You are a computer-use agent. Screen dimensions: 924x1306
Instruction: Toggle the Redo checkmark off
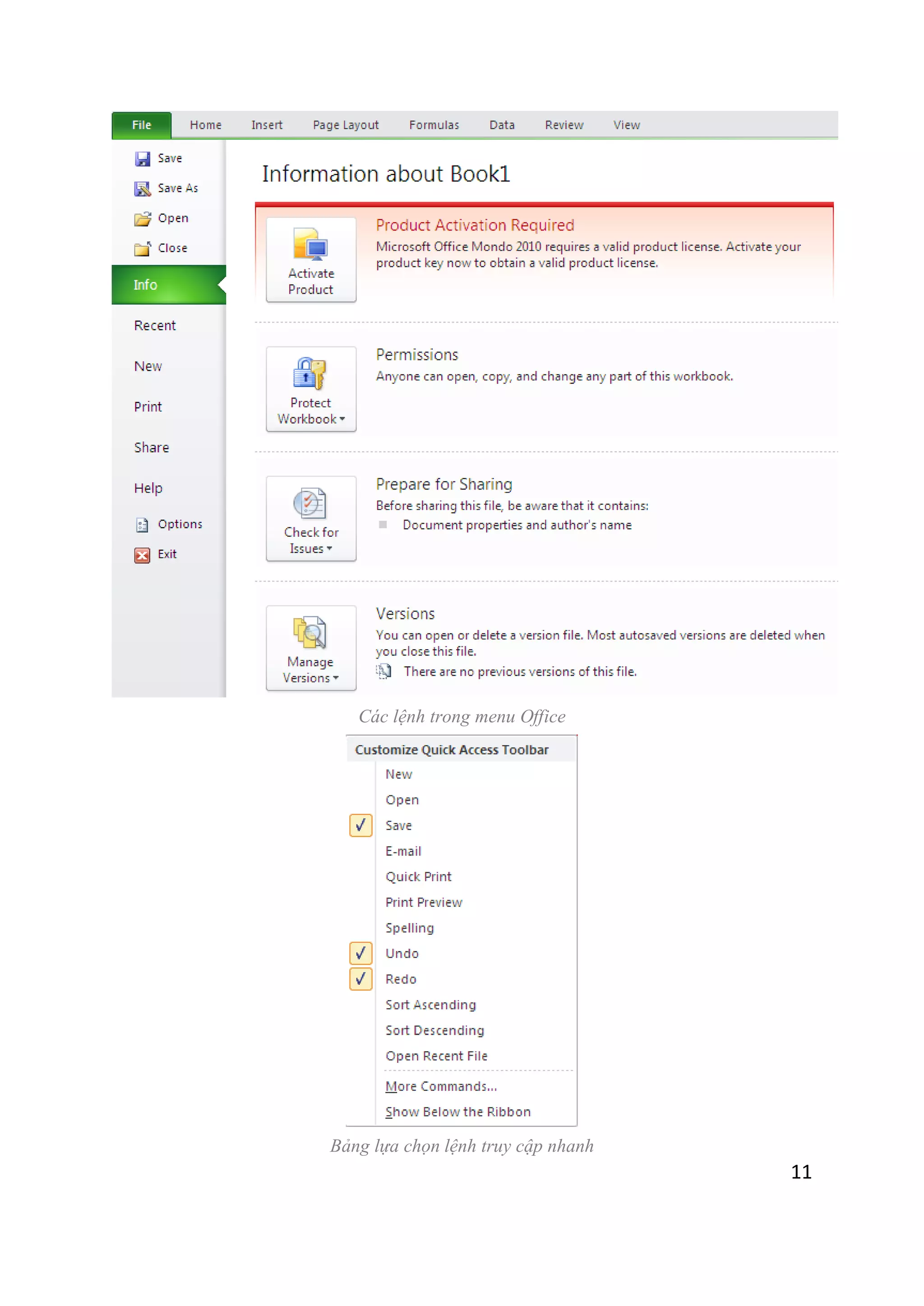361,979
